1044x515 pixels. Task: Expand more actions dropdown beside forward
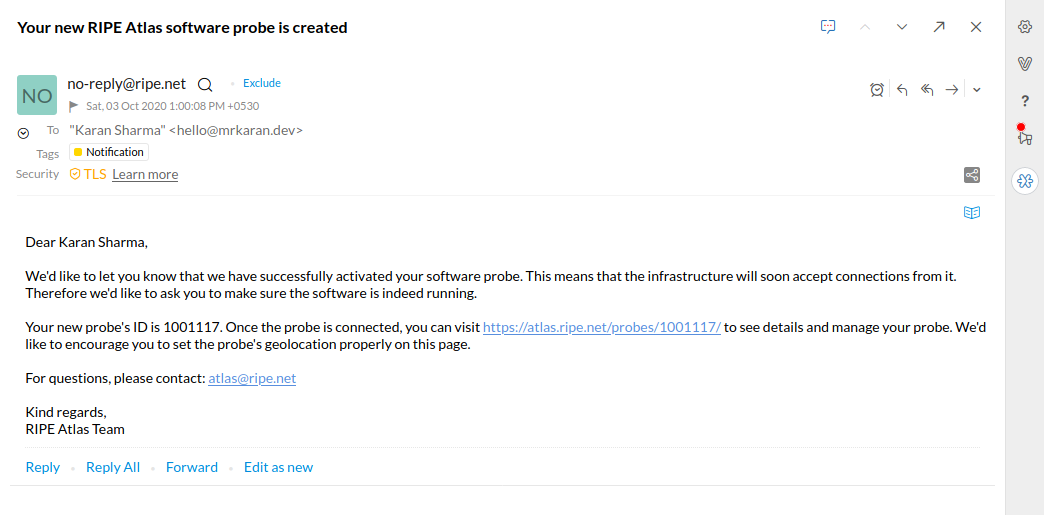pos(976,90)
